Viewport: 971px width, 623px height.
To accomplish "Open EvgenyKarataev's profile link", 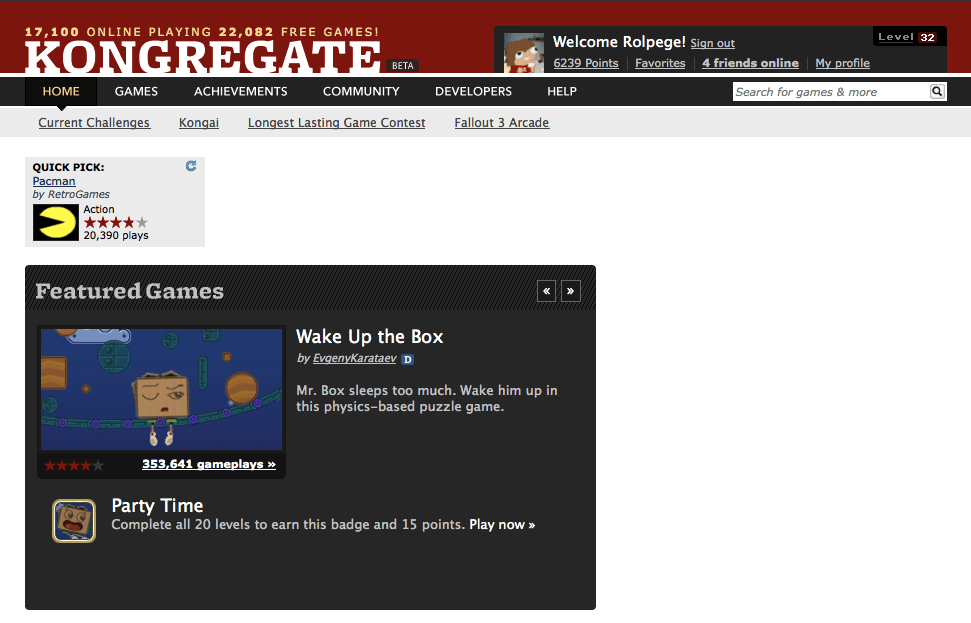I will (x=354, y=358).
